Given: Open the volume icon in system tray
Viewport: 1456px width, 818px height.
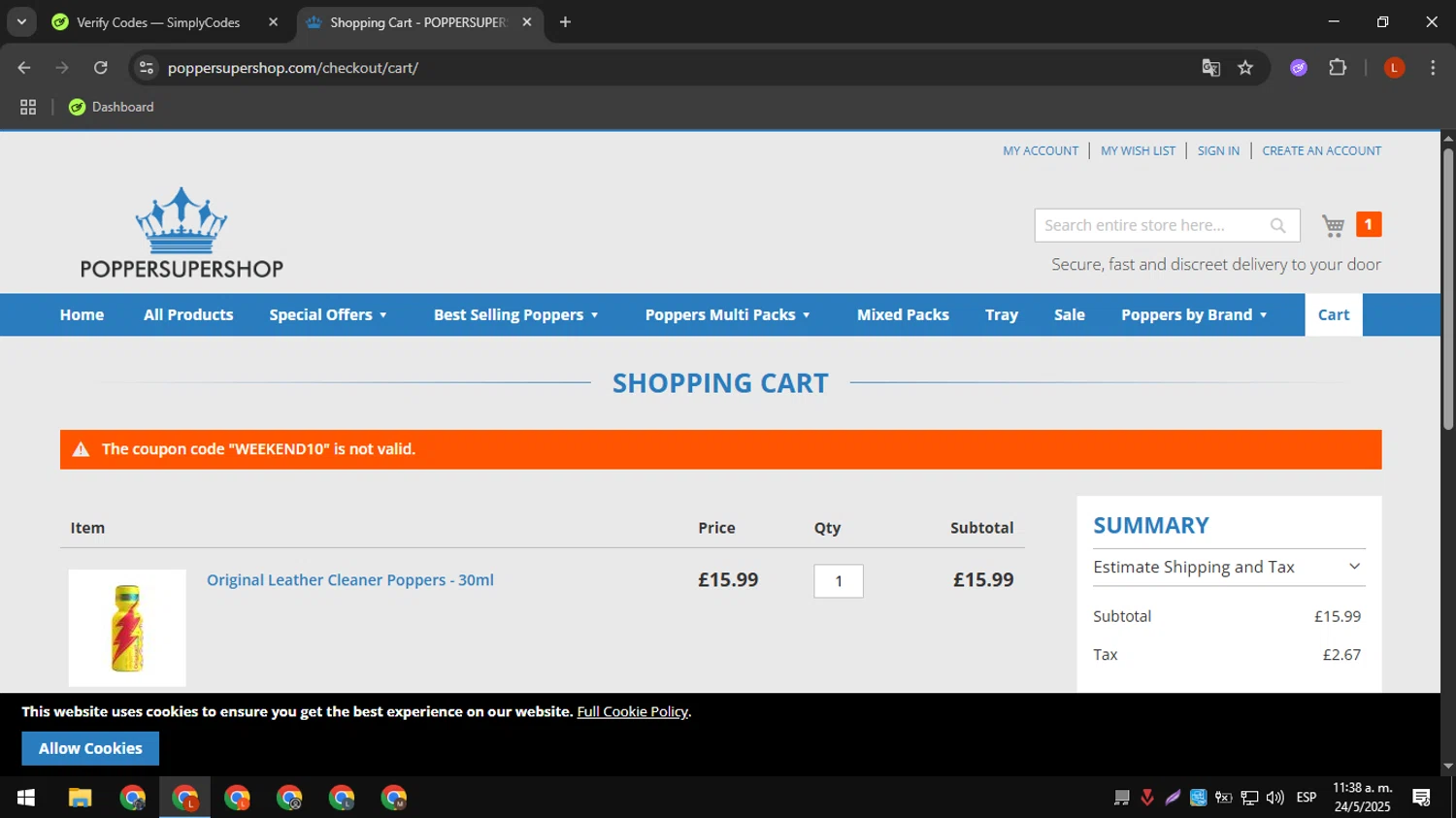Looking at the screenshot, I should pyautogui.click(x=1275, y=798).
